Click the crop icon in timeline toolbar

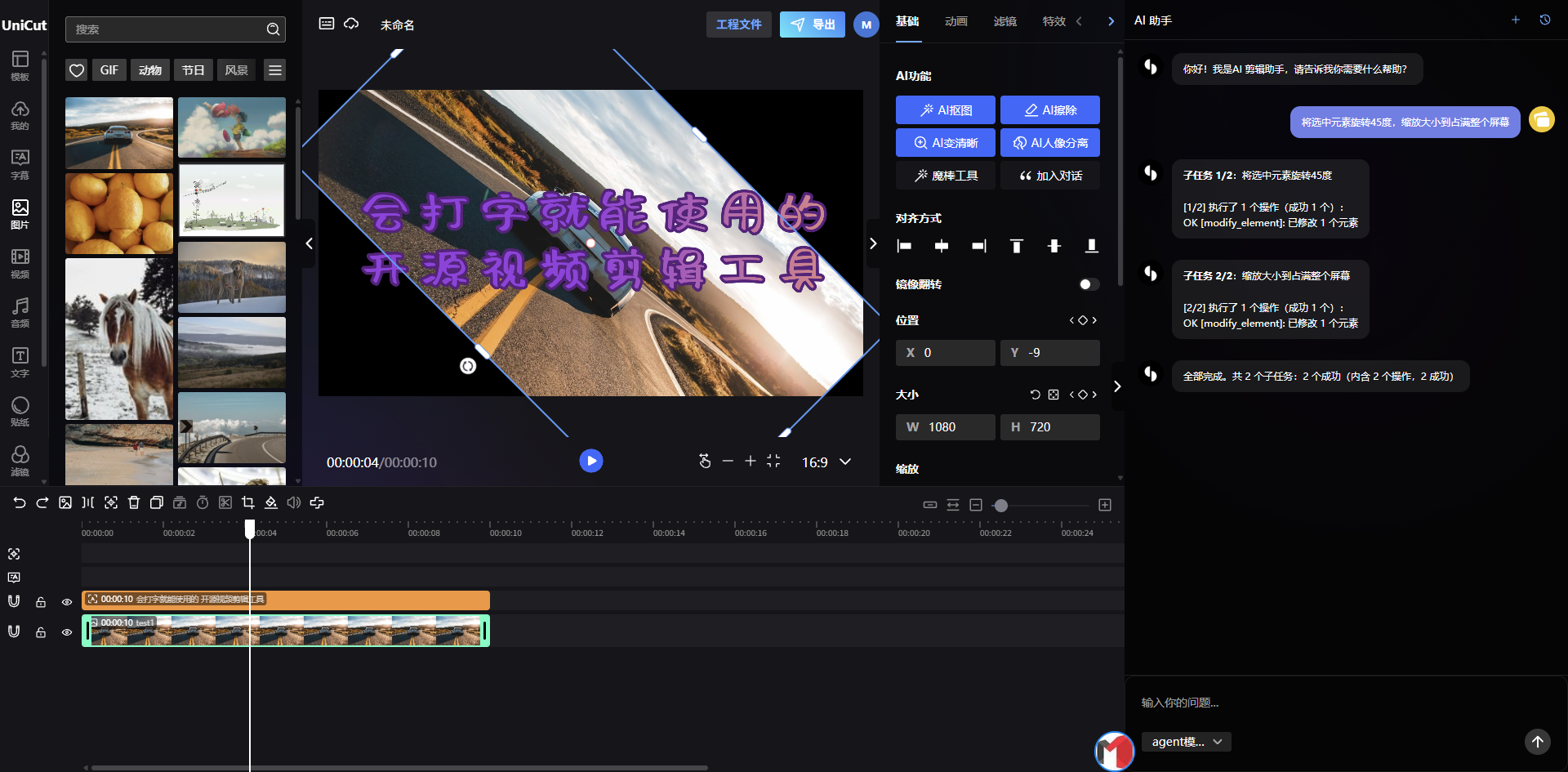point(248,503)
